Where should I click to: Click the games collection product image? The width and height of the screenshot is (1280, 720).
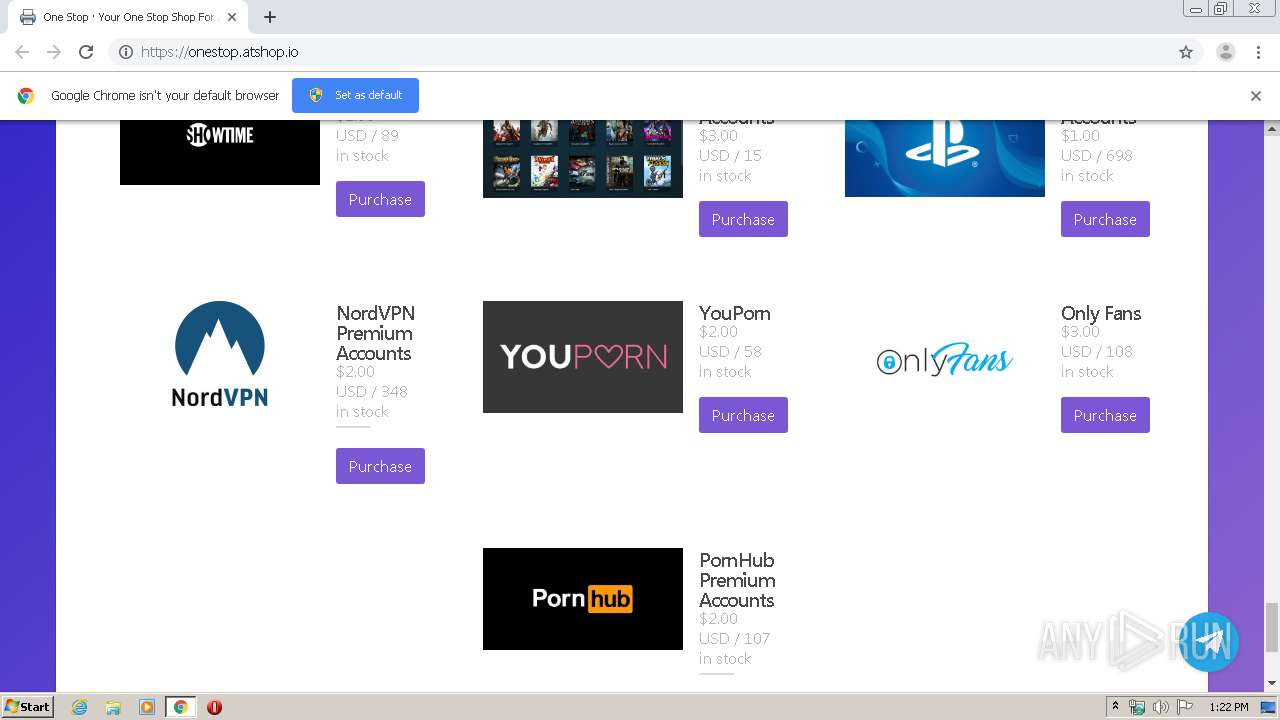[x=583, y=158]
